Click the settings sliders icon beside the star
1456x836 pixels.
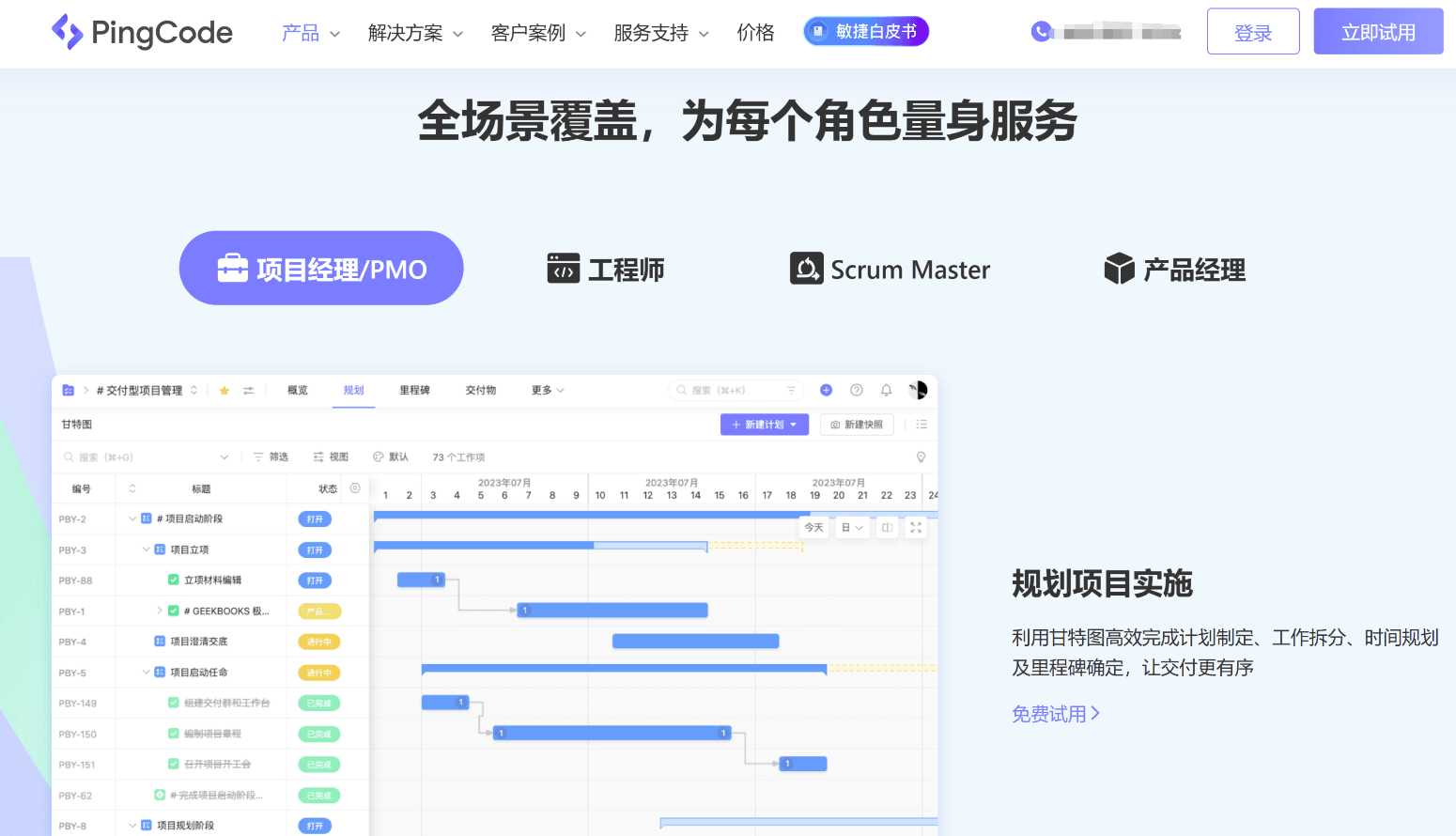tap(249, 391)
